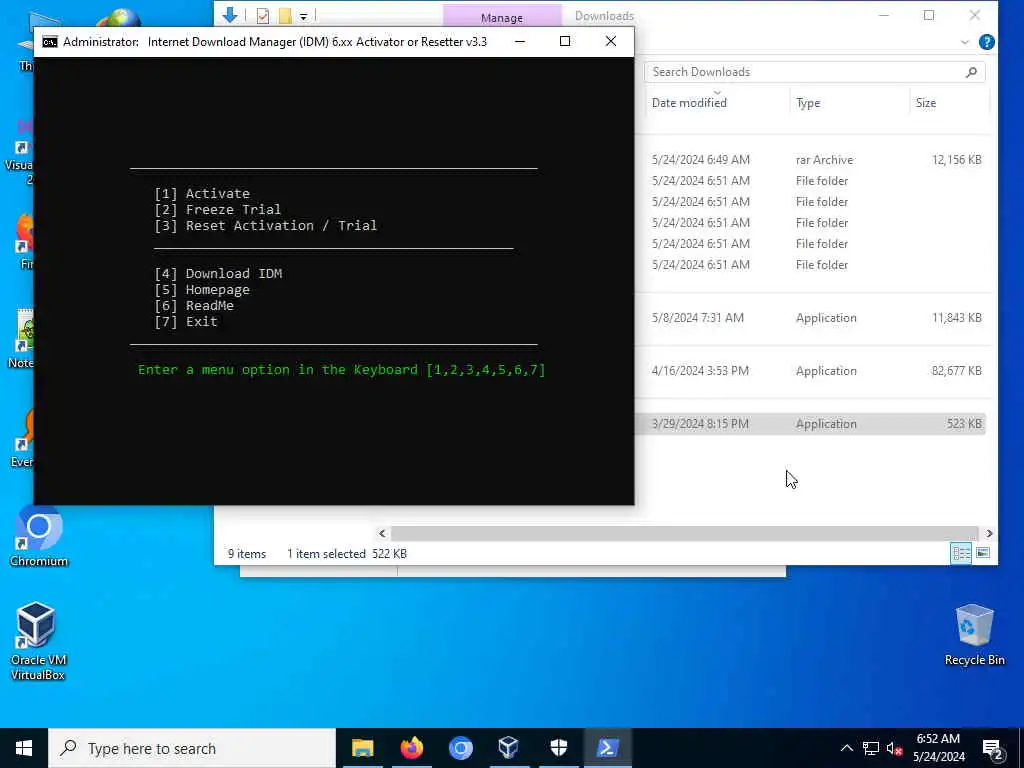Viewport: 1024px width, 768px height.
Task: Open the Recycle Bin on the desktop
Action: 974,635
